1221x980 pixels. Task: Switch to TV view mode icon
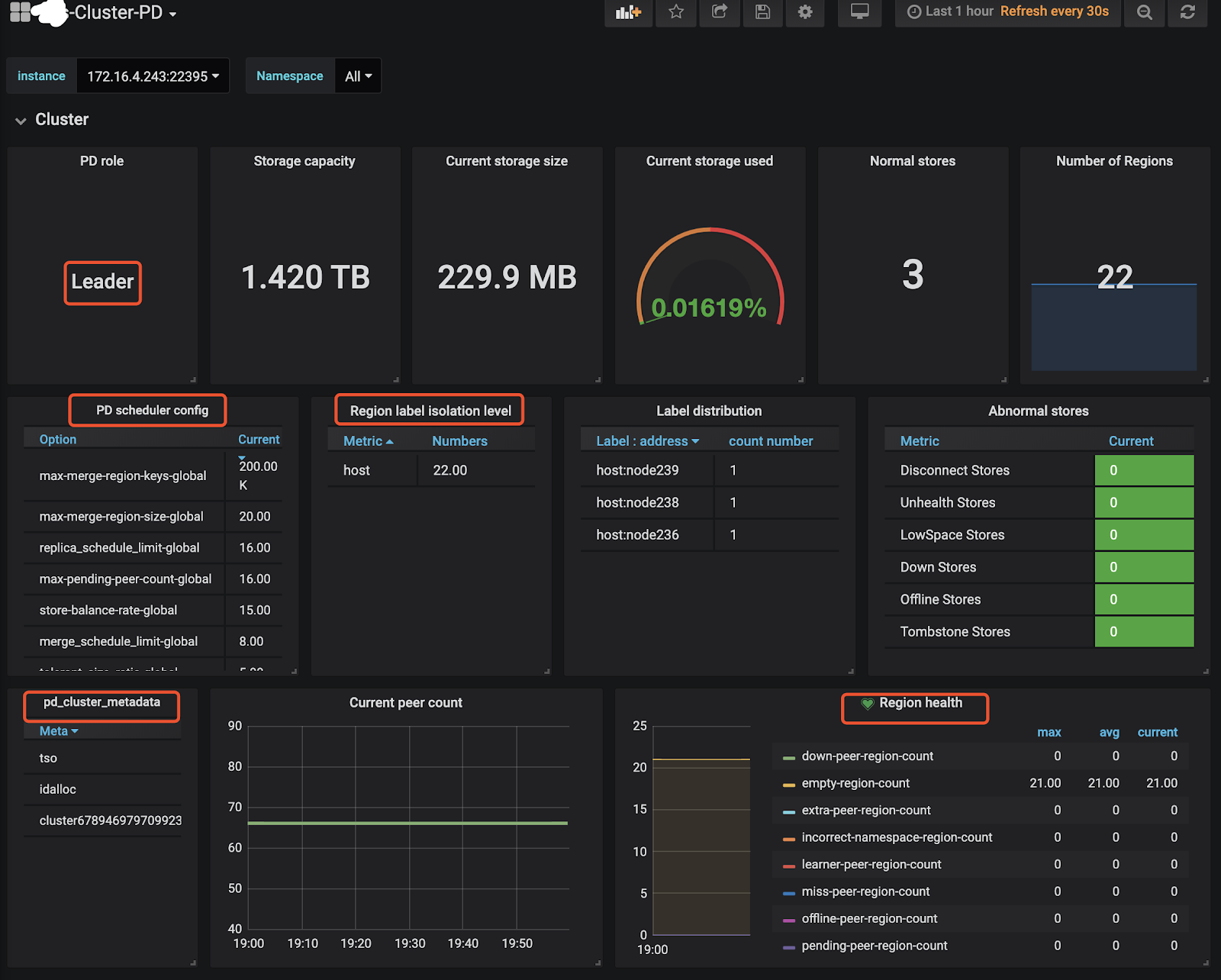click(x=860, y=12)
